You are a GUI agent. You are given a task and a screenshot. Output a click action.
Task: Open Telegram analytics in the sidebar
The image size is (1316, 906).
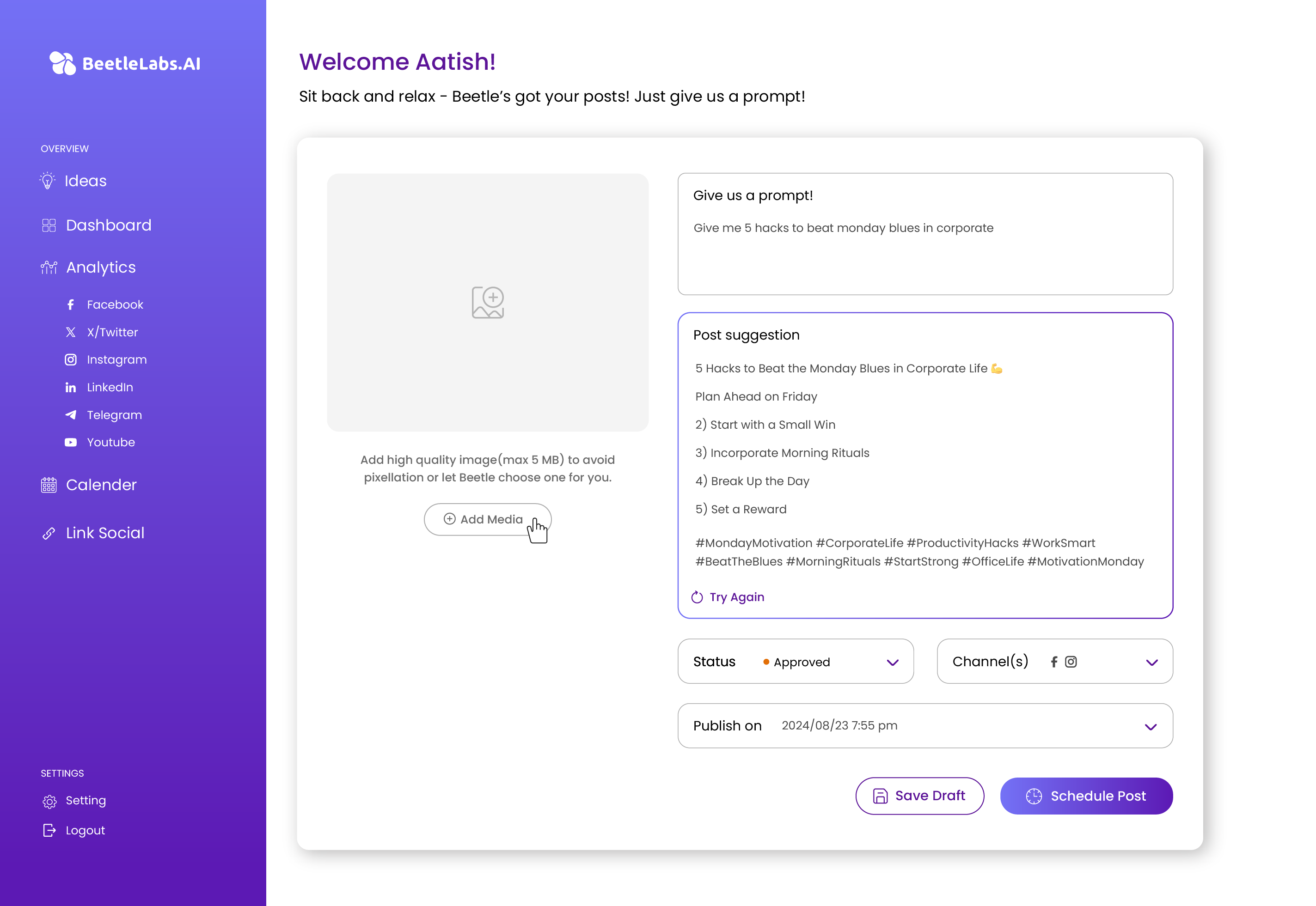(114, 415)
